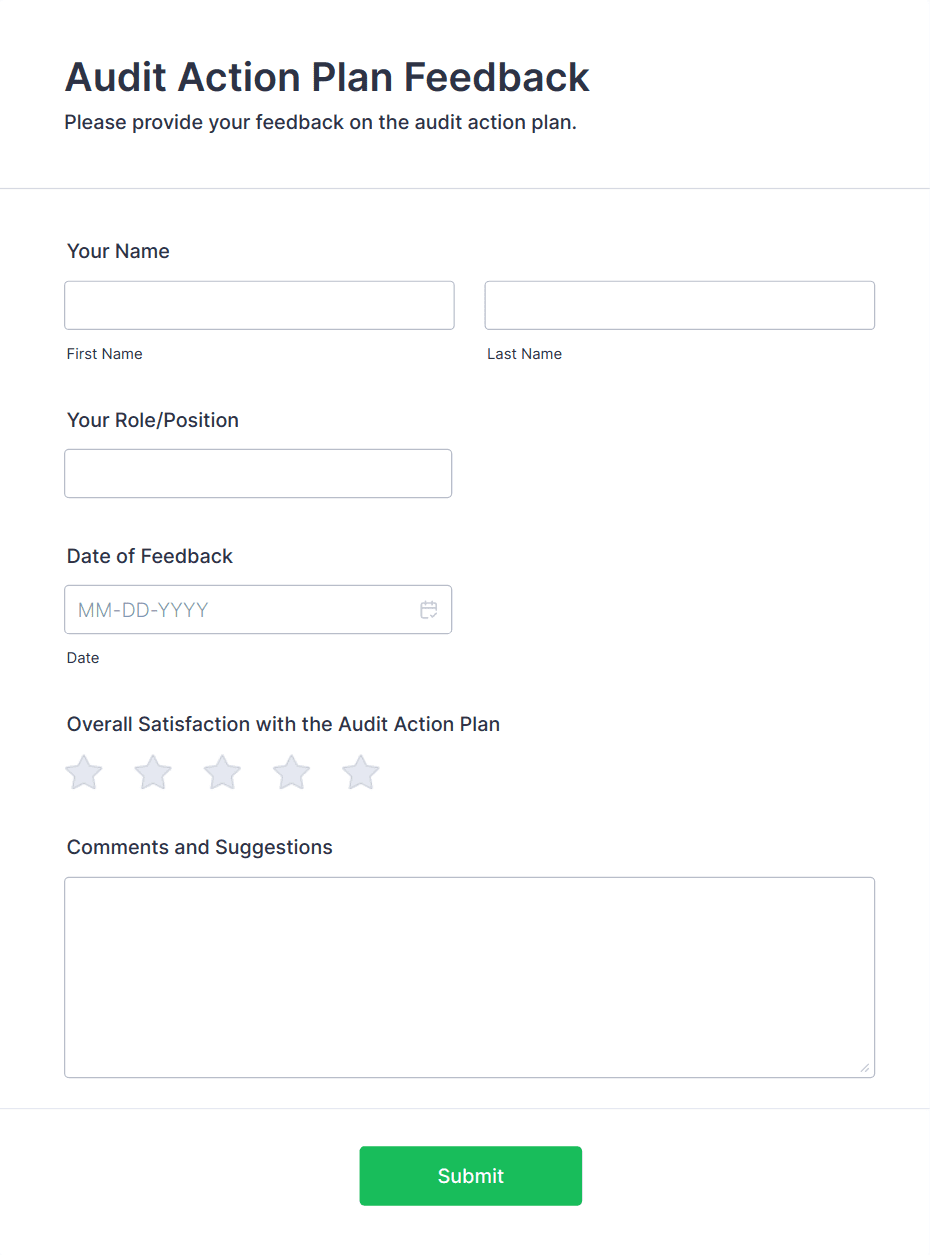Image resolution: width=930 pixels, height=1255 pixels.
Task: Open the calendar date picker icon
Action: 428,609
